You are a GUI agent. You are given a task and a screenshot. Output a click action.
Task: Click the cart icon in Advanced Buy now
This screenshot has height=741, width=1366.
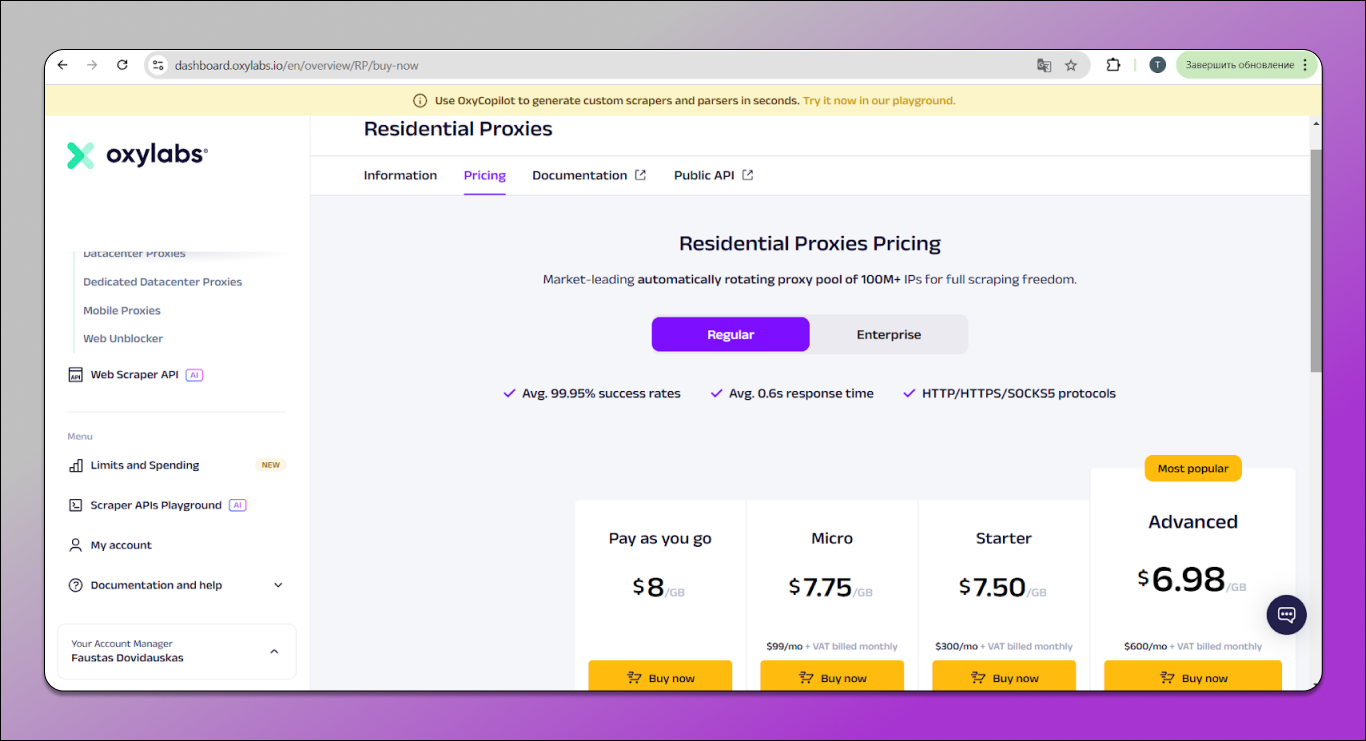click(1167, 678)
